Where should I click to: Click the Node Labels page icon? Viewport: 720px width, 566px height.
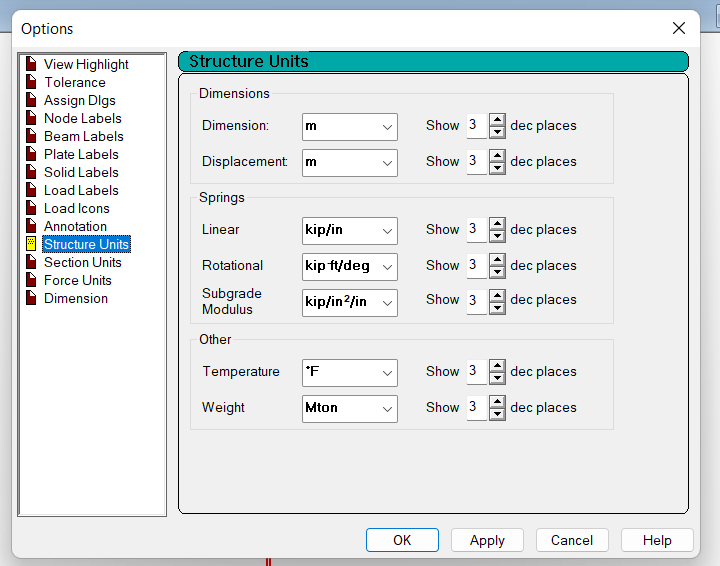tap(31, 118)
